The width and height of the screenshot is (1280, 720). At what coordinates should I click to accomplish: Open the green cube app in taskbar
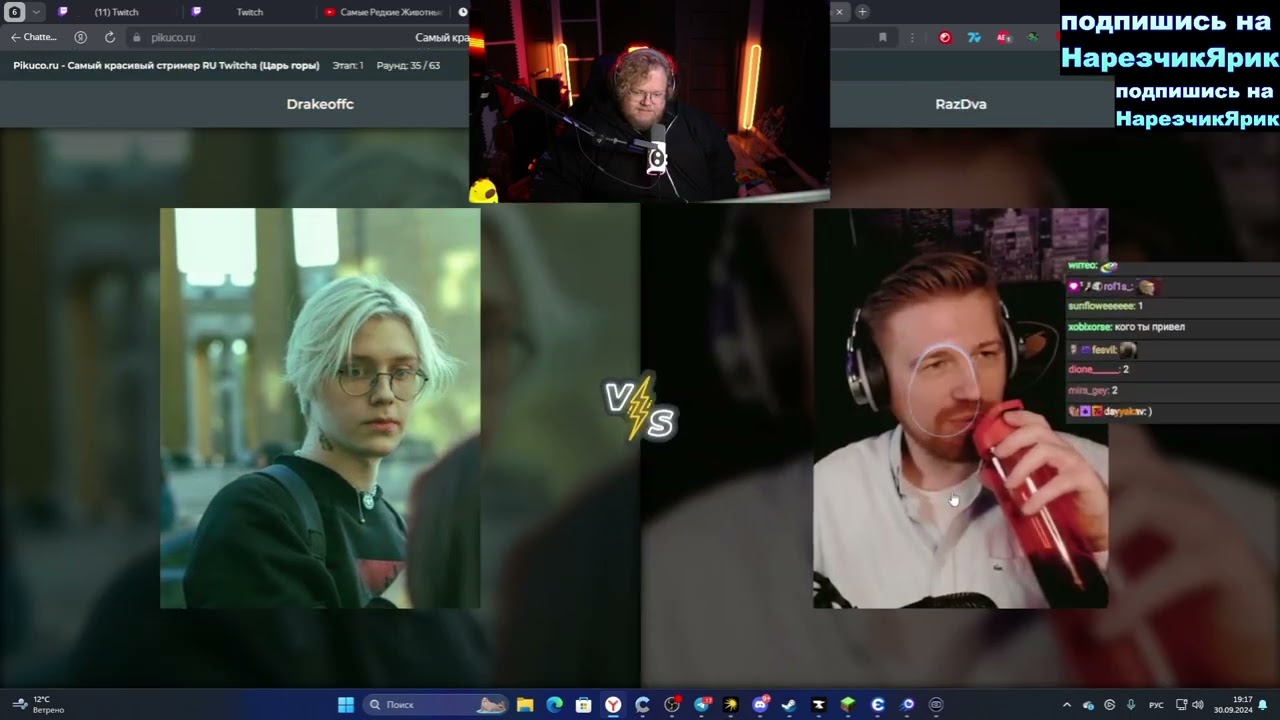[848, 704]
